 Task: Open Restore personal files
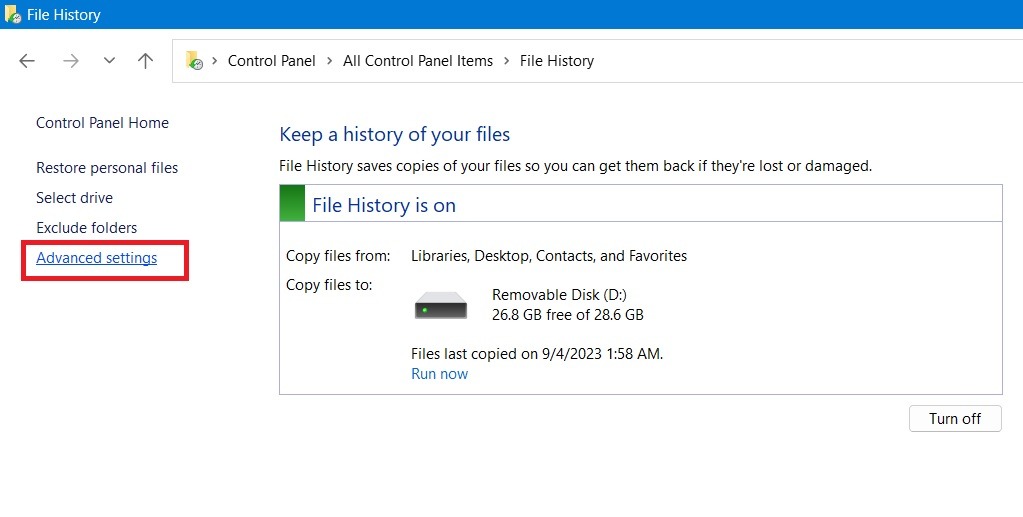[107, 168]
